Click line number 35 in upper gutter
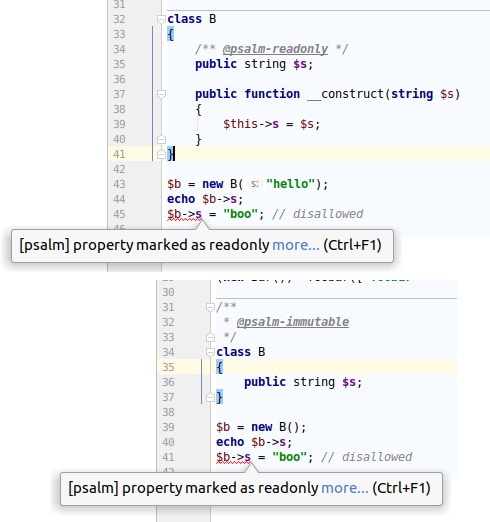The width and height of the screenshot is (490, 522). click(119, 64)
